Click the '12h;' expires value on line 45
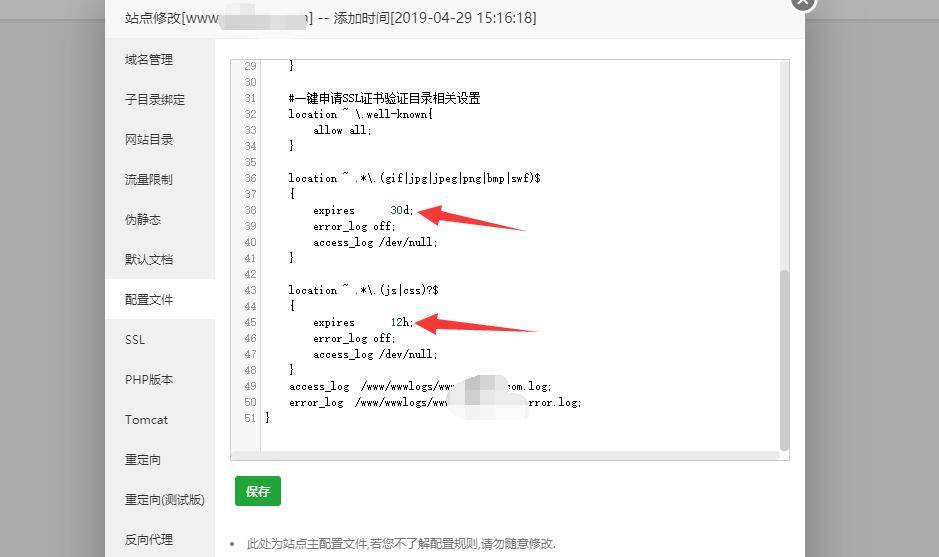Screen dimensions: 939x557 [401, 322]
